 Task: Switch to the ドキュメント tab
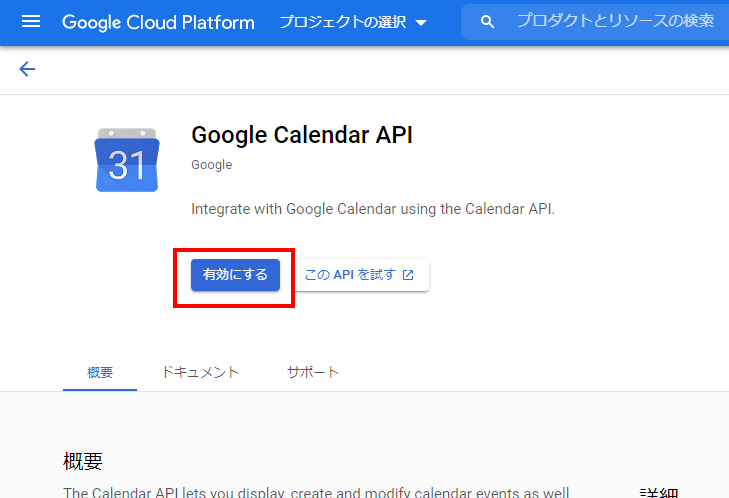(x=200, y=372)
